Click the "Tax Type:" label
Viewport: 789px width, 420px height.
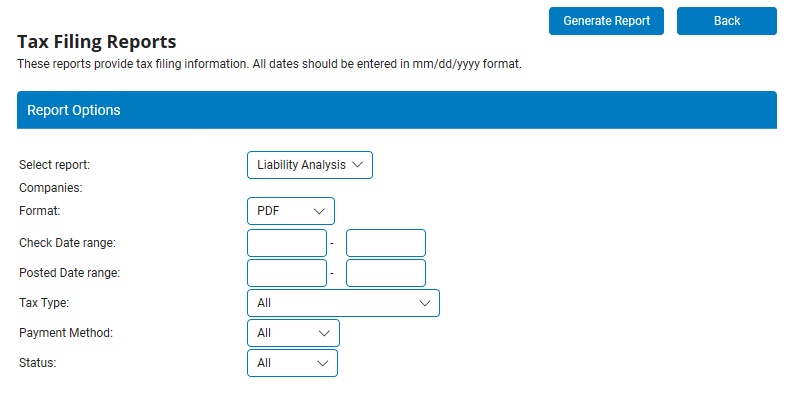coord(44,303)
